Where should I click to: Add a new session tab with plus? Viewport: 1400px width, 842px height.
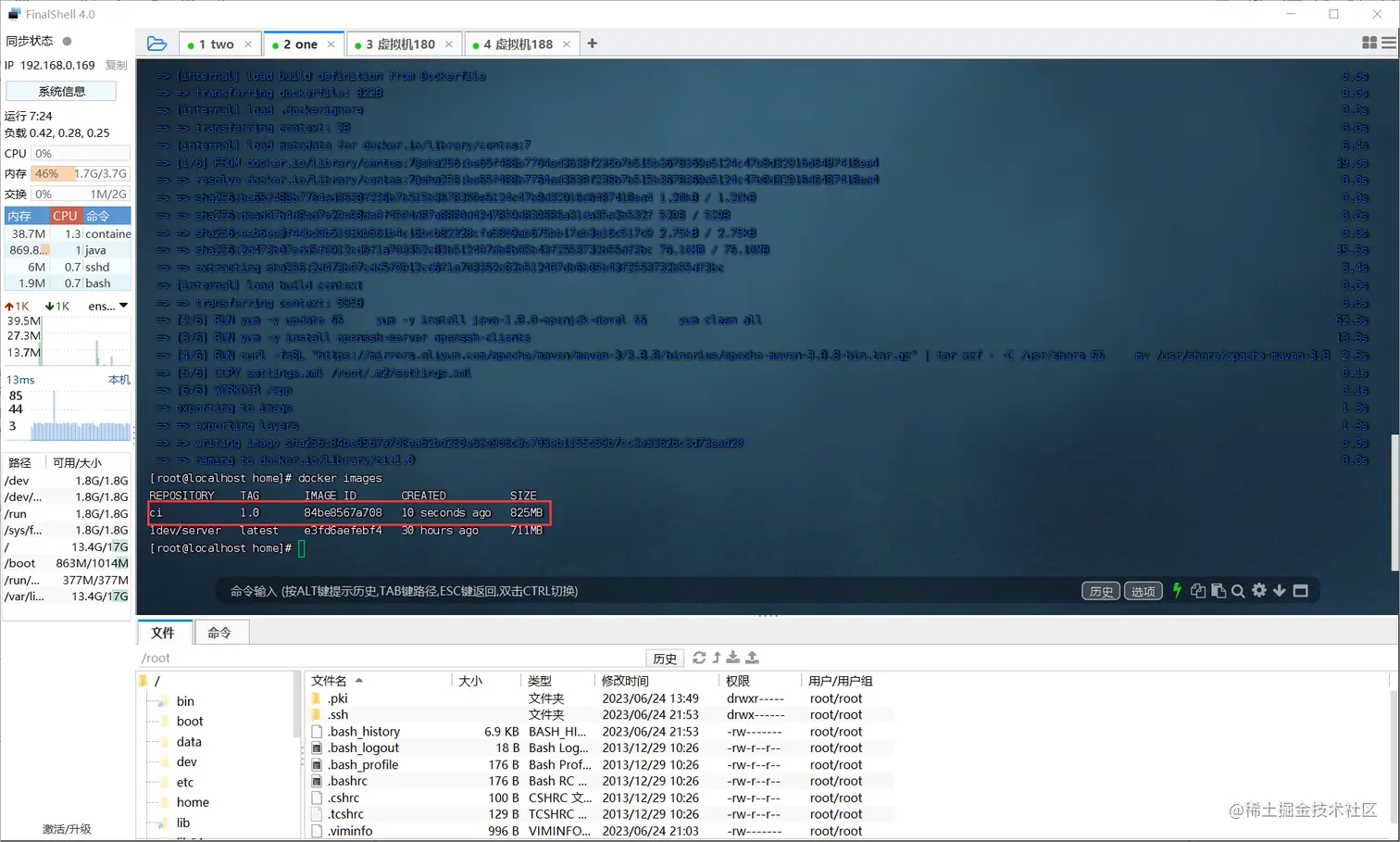click(x=593, y=44)
